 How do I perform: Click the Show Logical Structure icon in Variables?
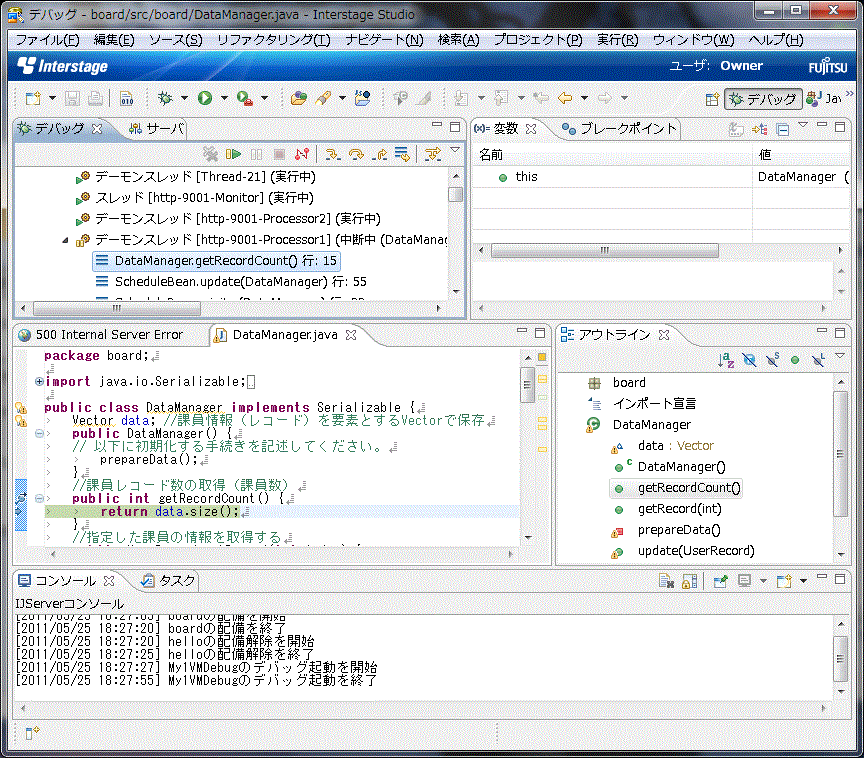click(760, 129)
